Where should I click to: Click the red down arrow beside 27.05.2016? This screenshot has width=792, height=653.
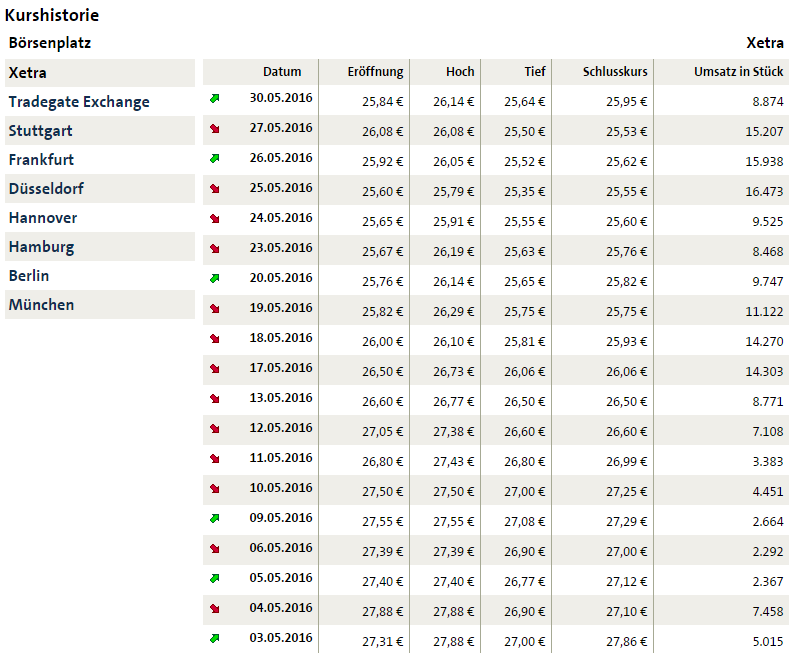(x=214, y=129)
